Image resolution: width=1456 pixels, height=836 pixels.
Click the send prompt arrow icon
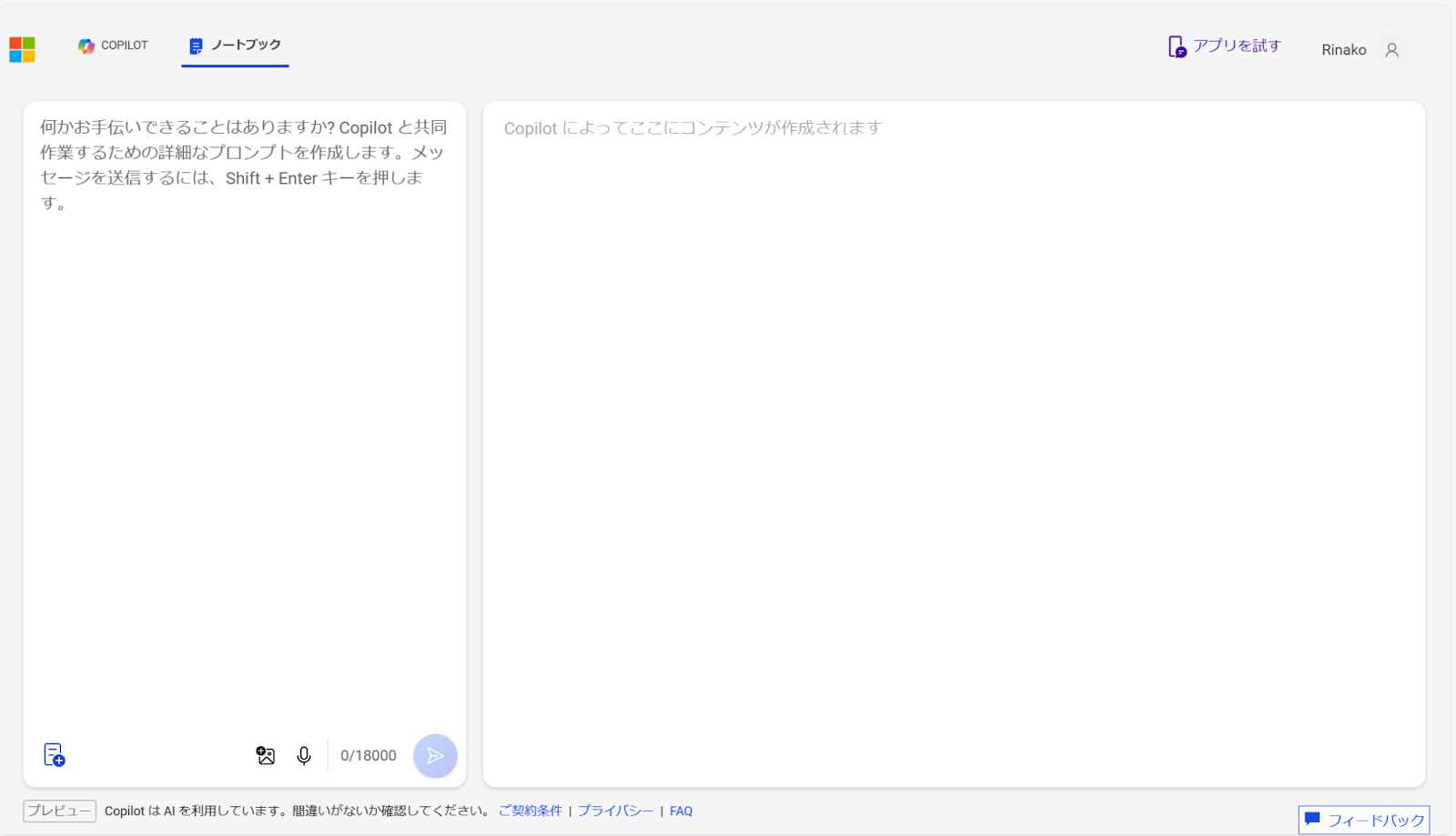tap(435, 755)
